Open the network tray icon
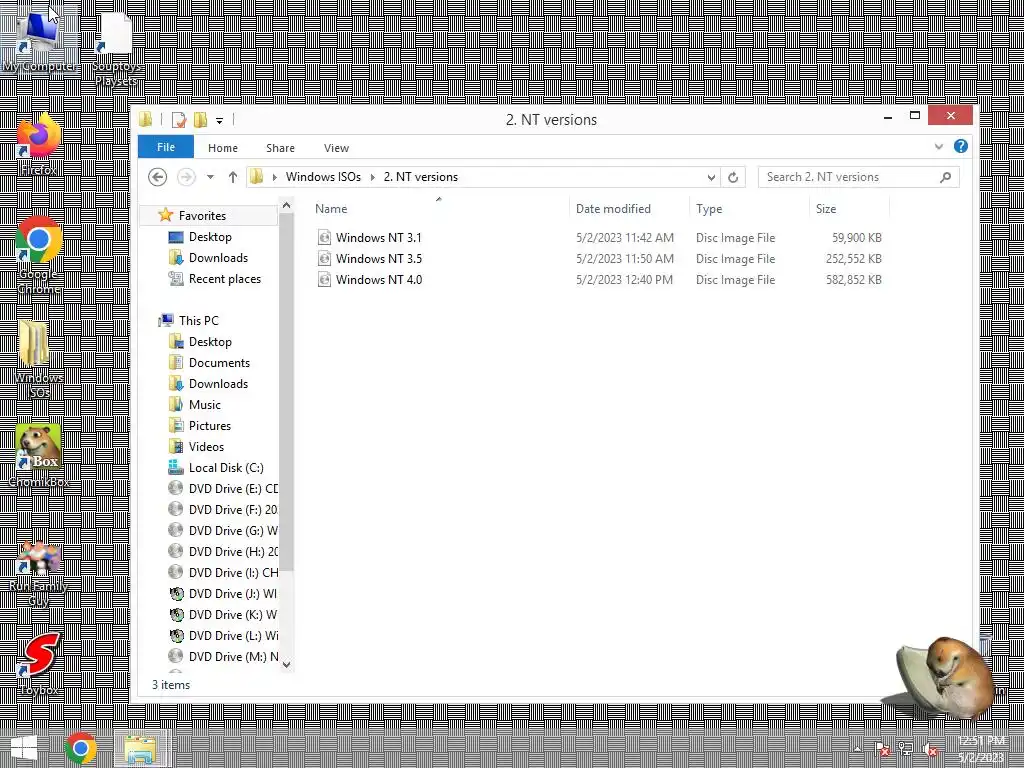 click(906, 749)
